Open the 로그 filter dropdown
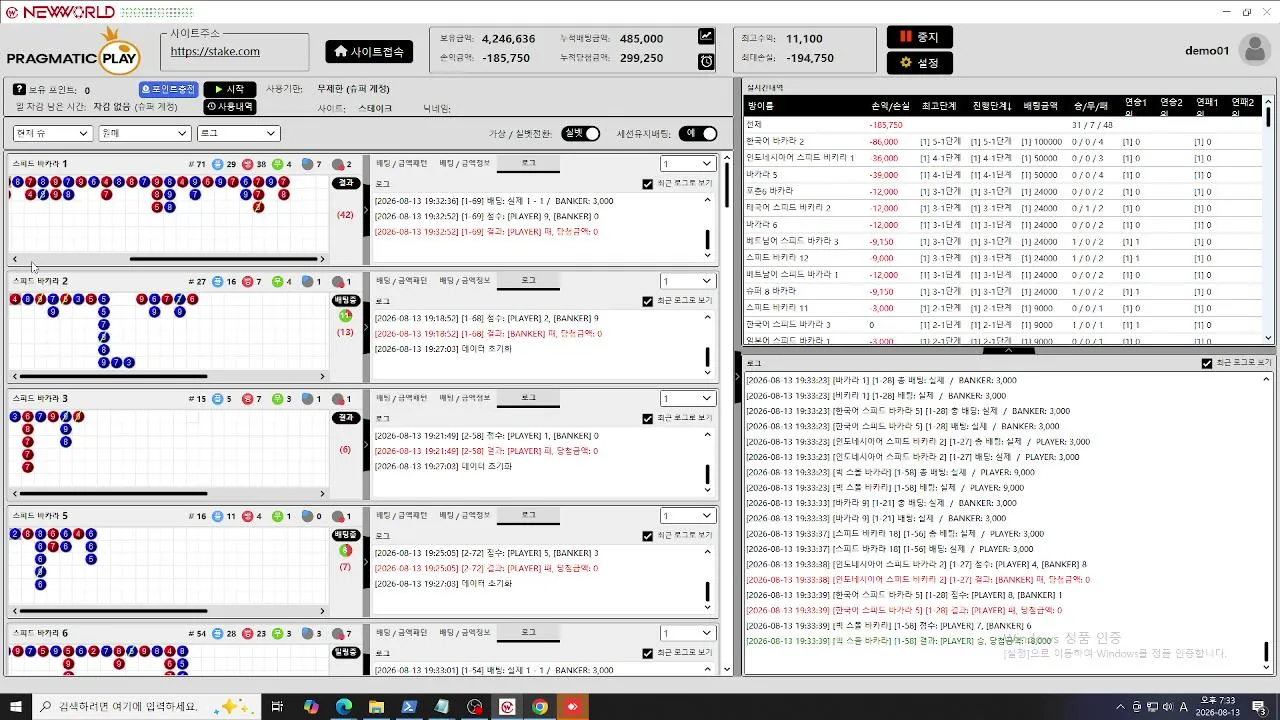Image resolution: width=1280 pixels, height=720 pixels. (x=239, y=133)
